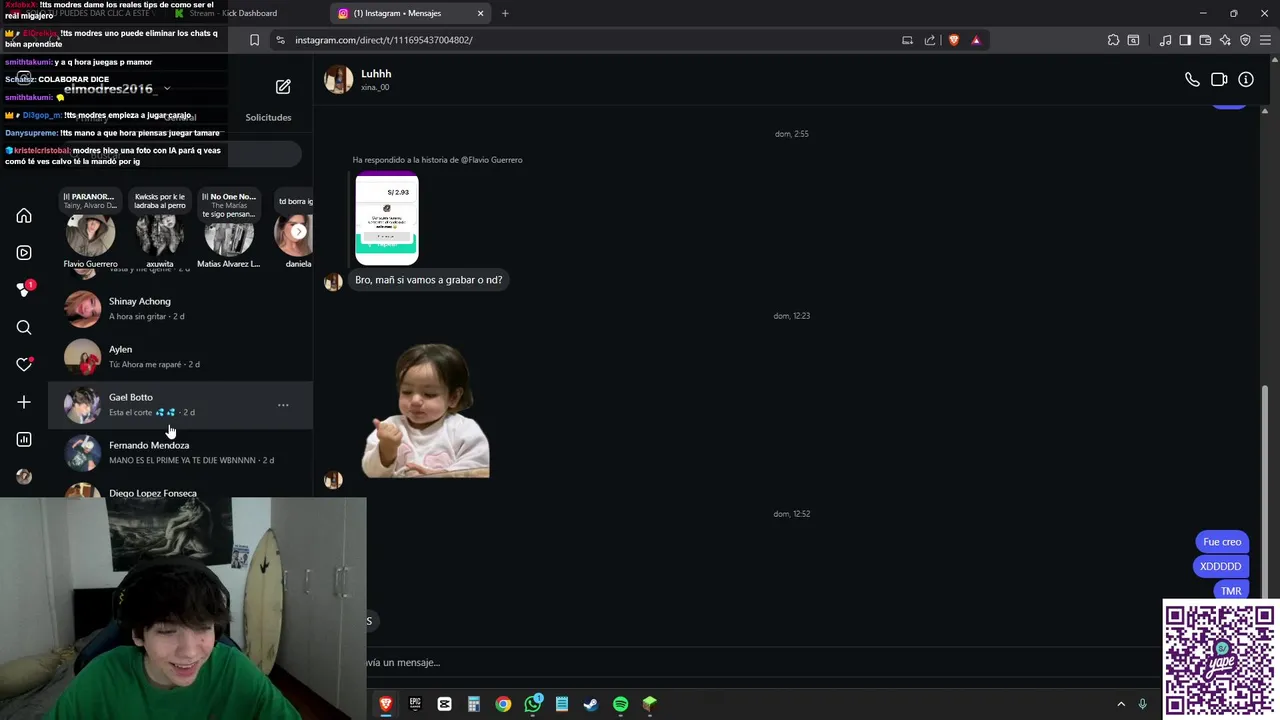Start a video call with Luhhh
The height and width of the screenshot is (720, 1280).
1219,80
